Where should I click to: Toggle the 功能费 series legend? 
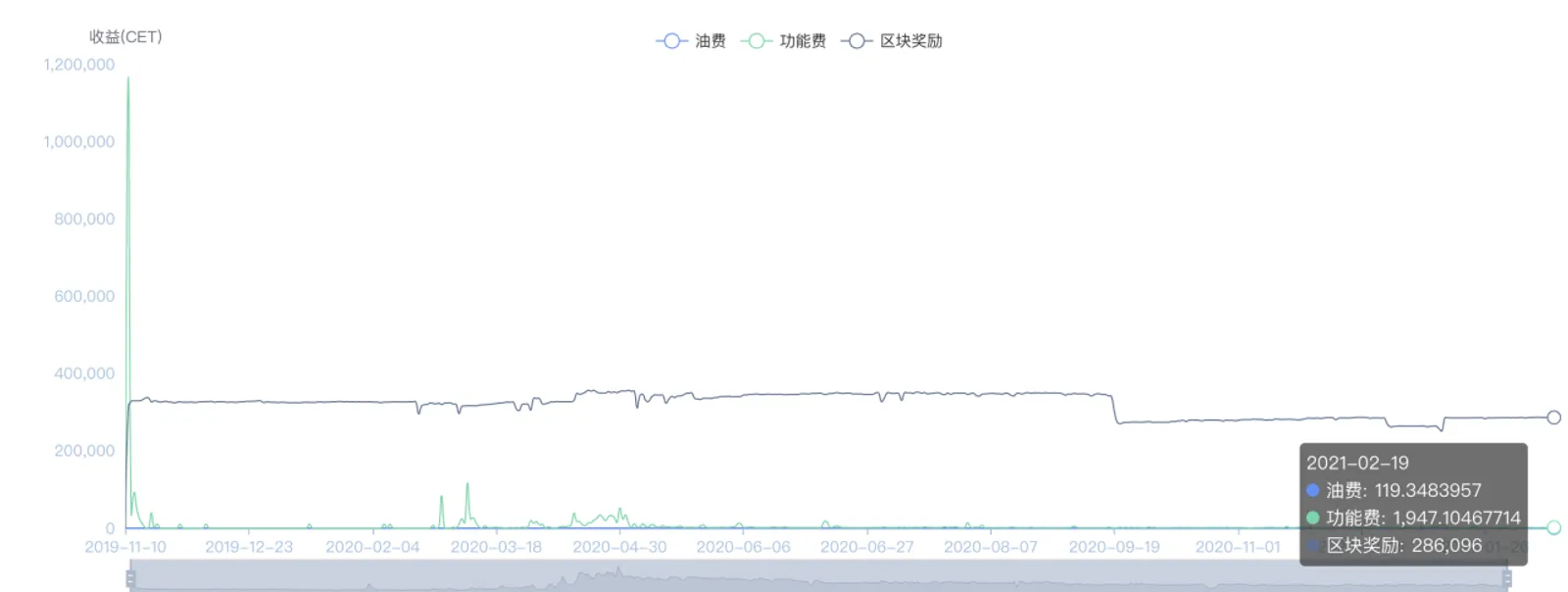click(783, 41)
